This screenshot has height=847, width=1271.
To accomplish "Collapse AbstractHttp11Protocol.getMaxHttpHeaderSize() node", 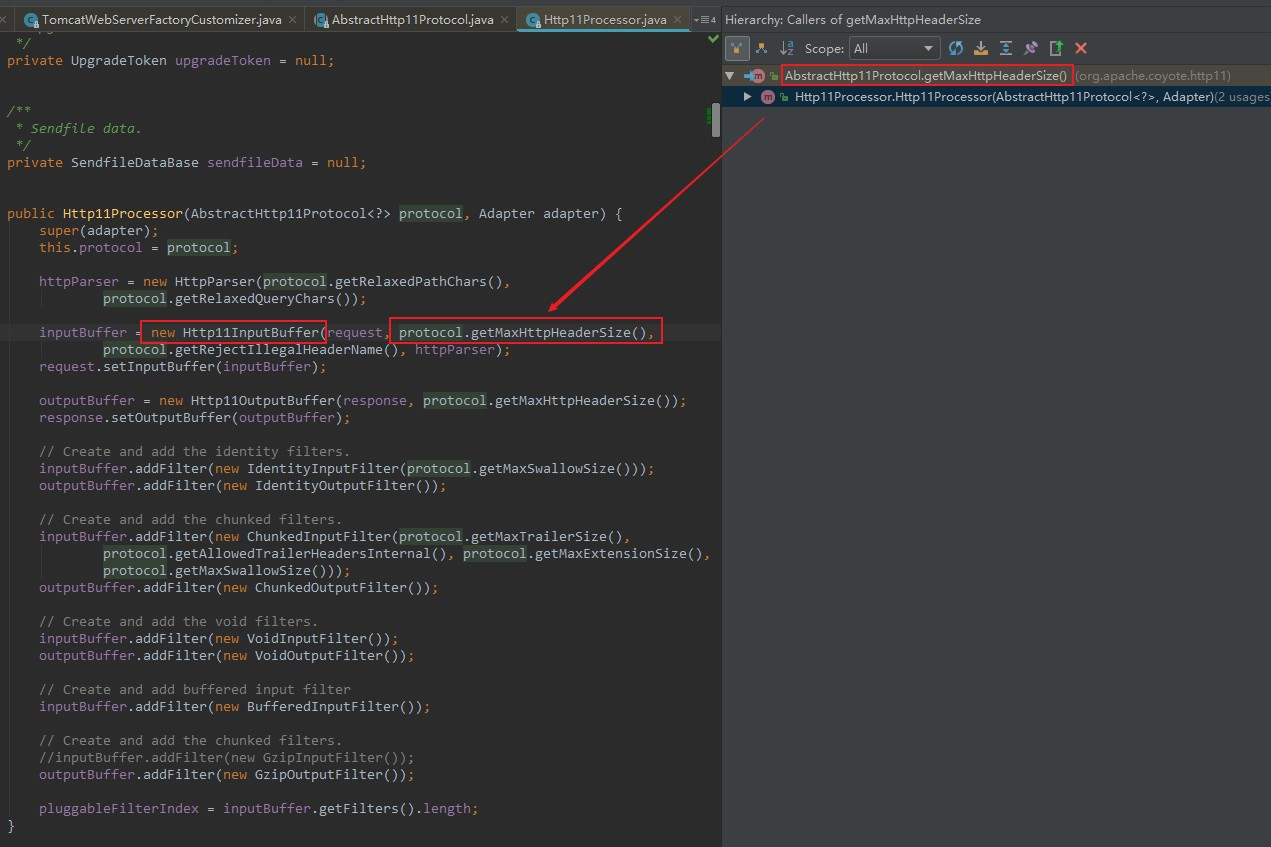I will coord(730,76).
